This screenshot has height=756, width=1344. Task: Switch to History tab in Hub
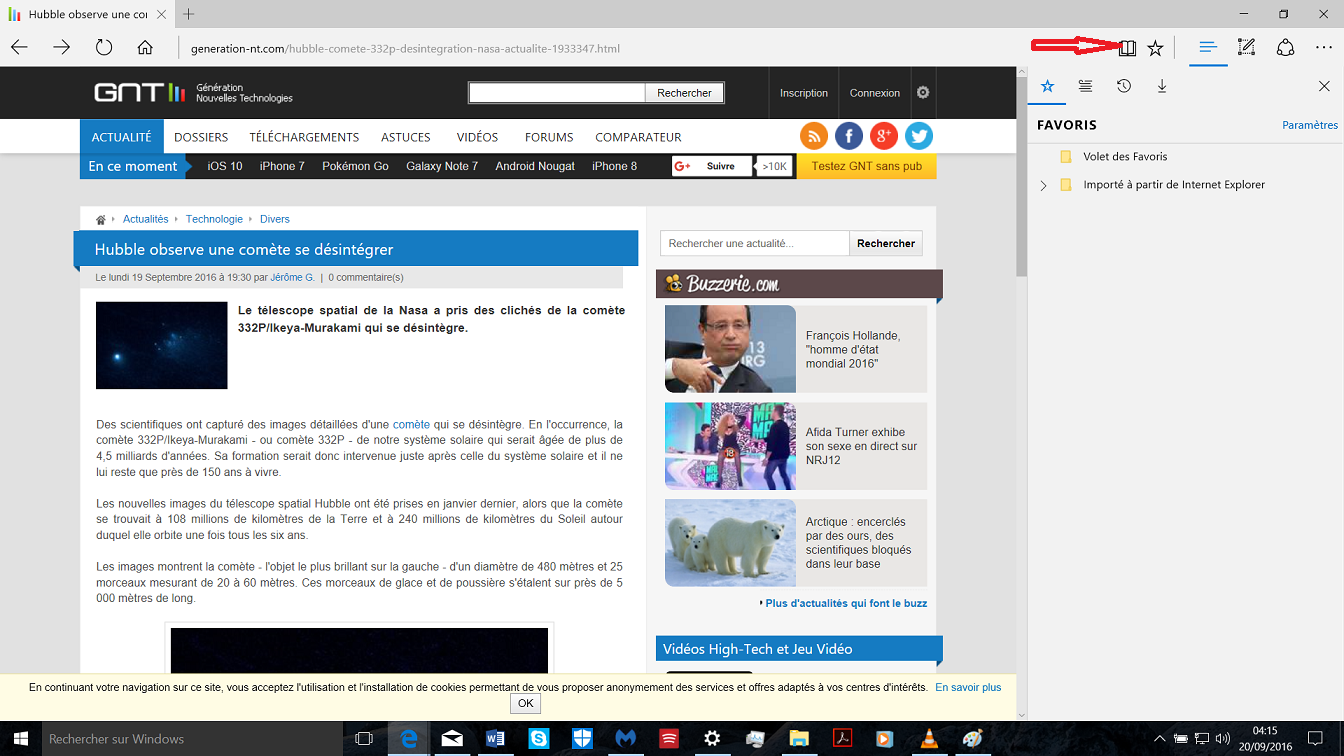coord(1124,86)
